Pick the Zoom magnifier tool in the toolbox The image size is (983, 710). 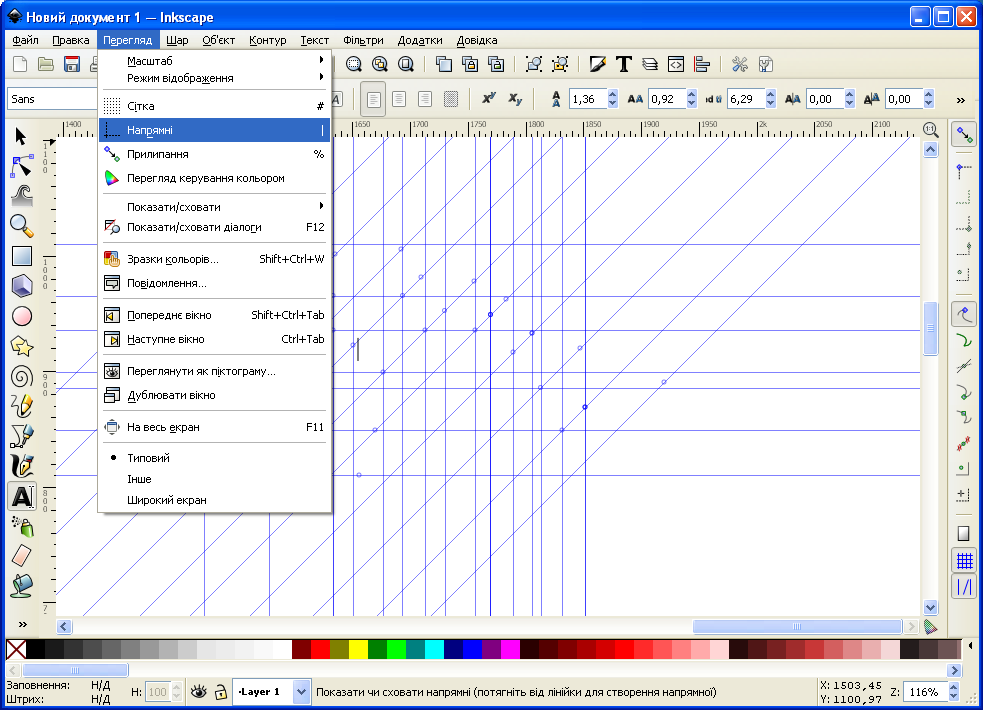[x=21, y=226]
